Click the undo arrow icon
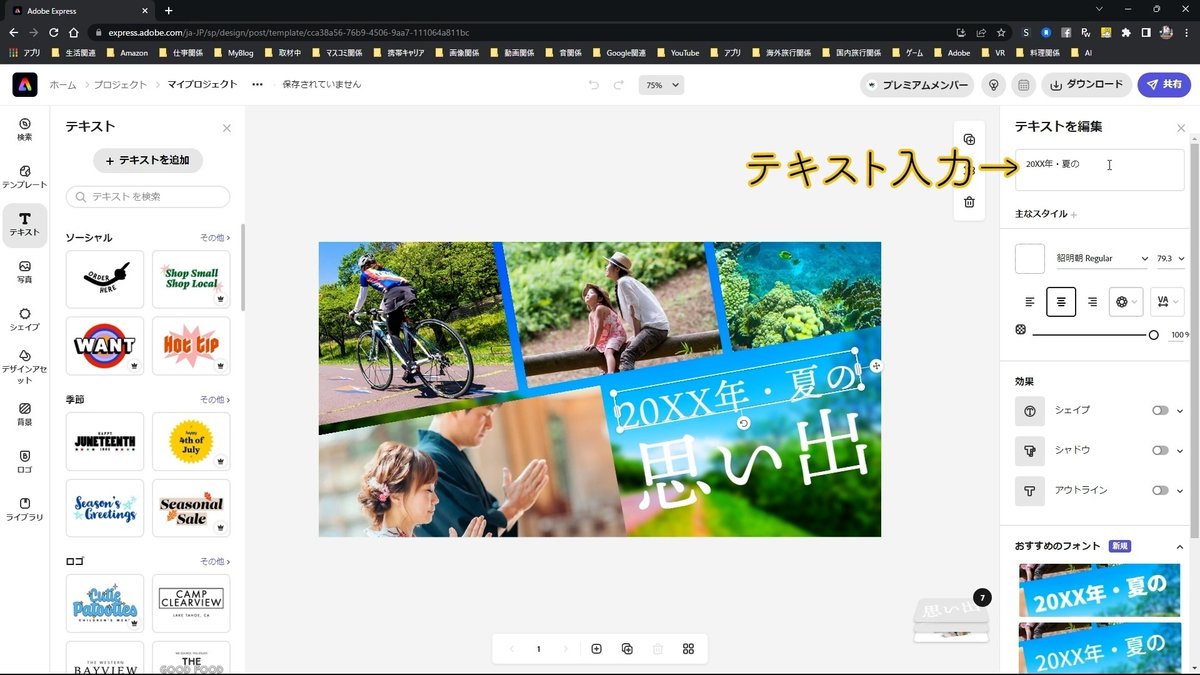Viewport: 1200px width, 675px height. pos(594,85)
